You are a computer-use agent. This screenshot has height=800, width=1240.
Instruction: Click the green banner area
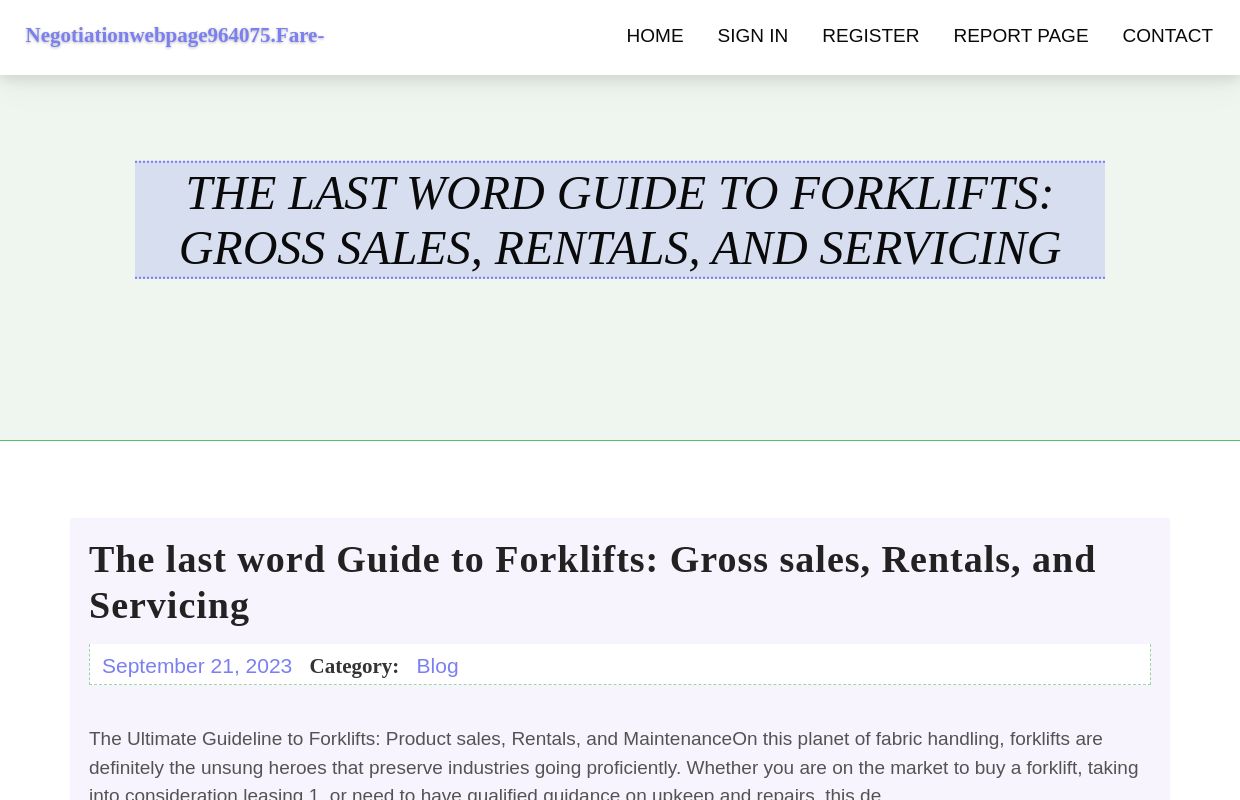click(620, 380)
